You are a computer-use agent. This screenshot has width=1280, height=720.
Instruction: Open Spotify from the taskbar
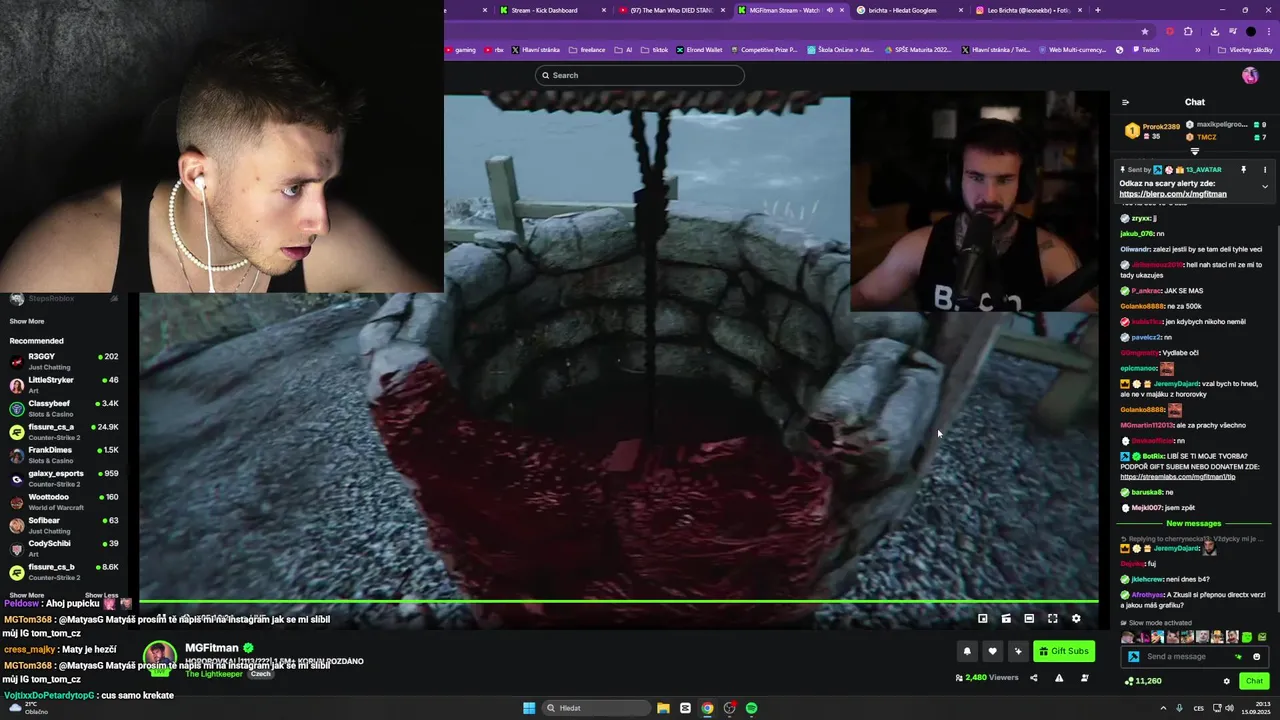[x=751, y=708]
